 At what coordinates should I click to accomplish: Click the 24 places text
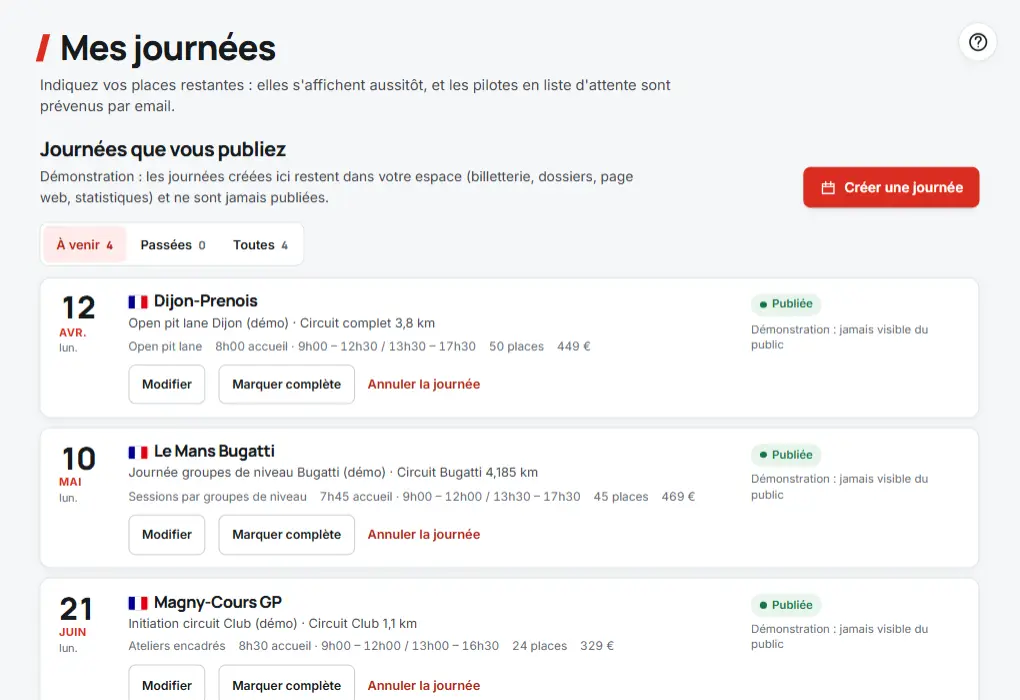539,646
